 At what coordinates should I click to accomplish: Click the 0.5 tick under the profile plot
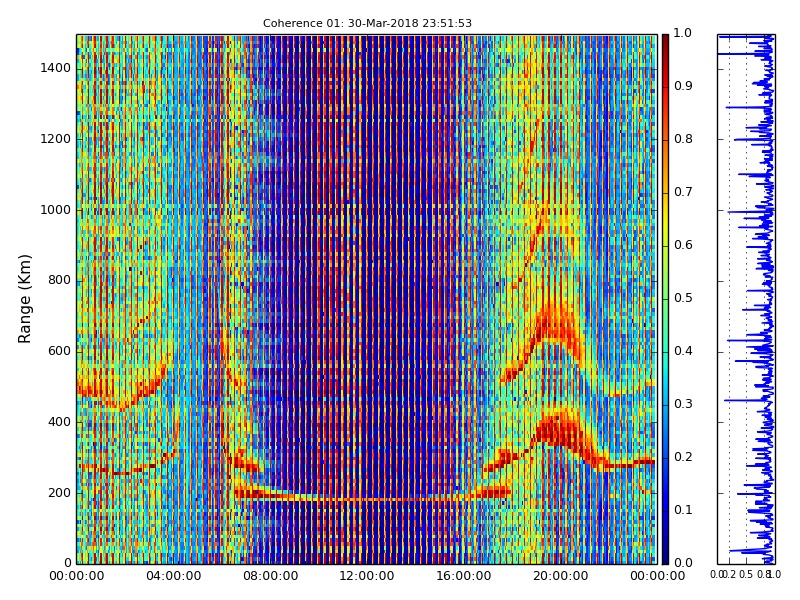coord(746,574)
